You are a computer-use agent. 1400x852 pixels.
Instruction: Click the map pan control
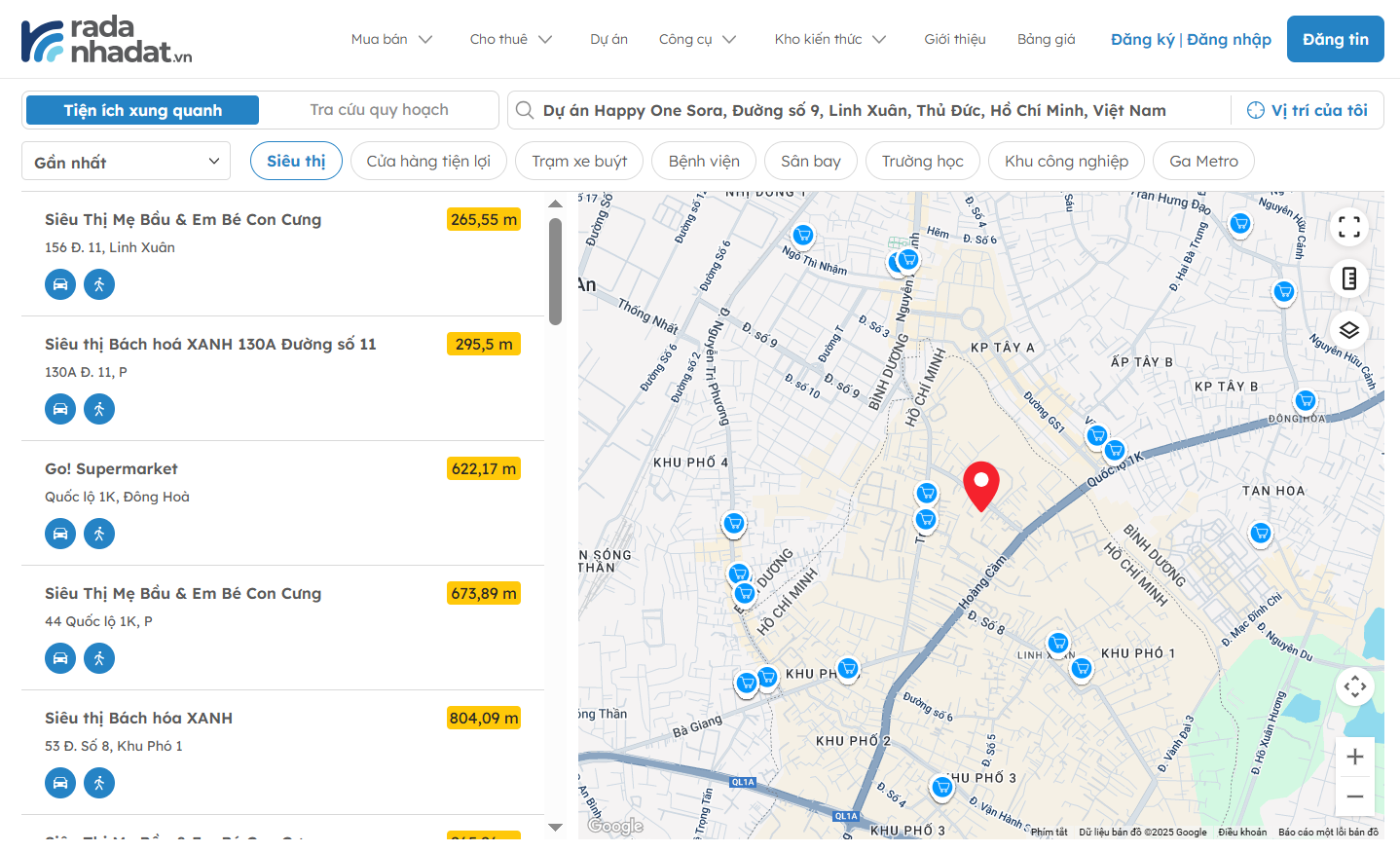pyautogui.click(x=1355, y=686)
